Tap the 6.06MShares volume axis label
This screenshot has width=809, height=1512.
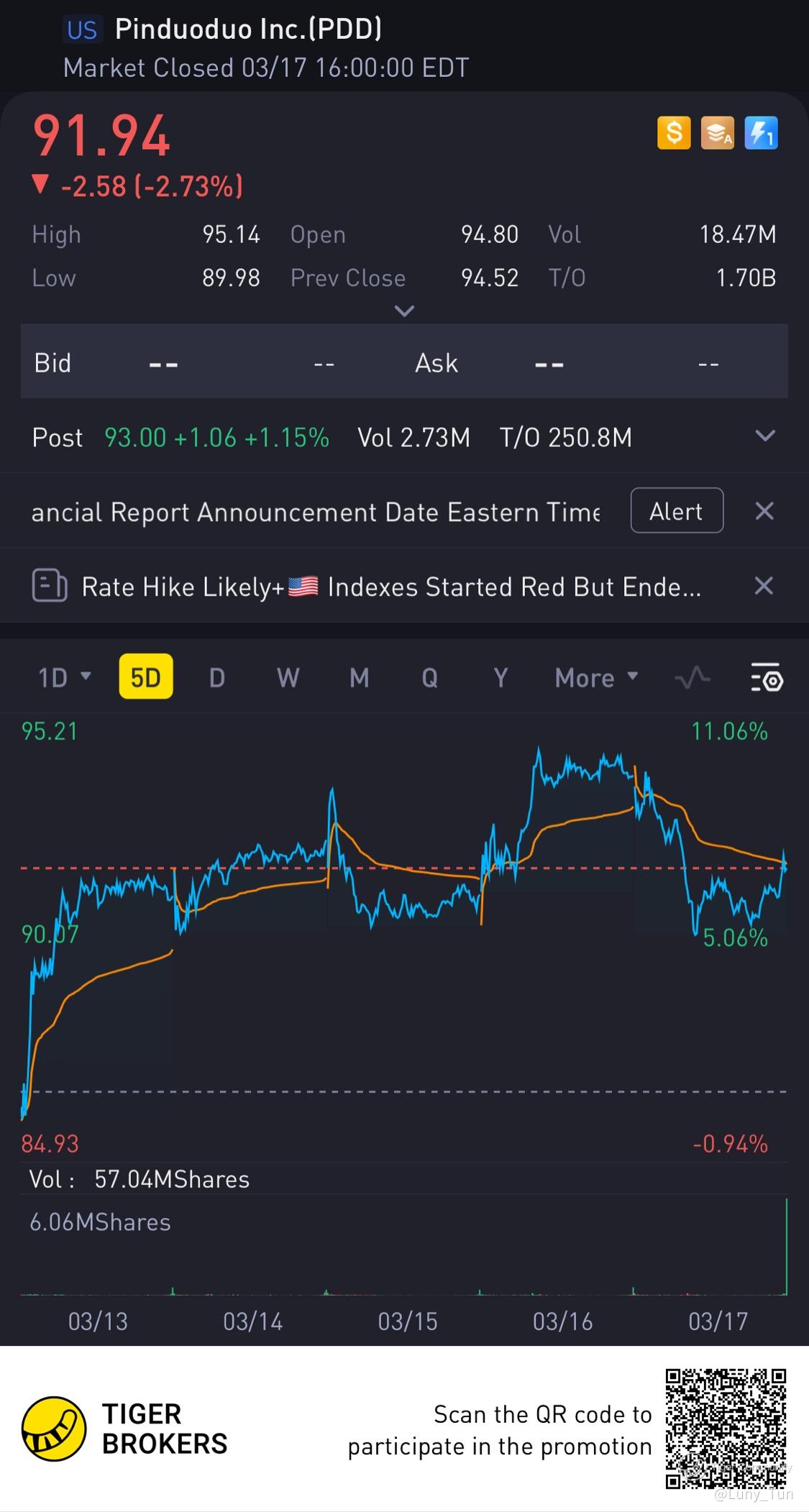tap(100, 1222)
